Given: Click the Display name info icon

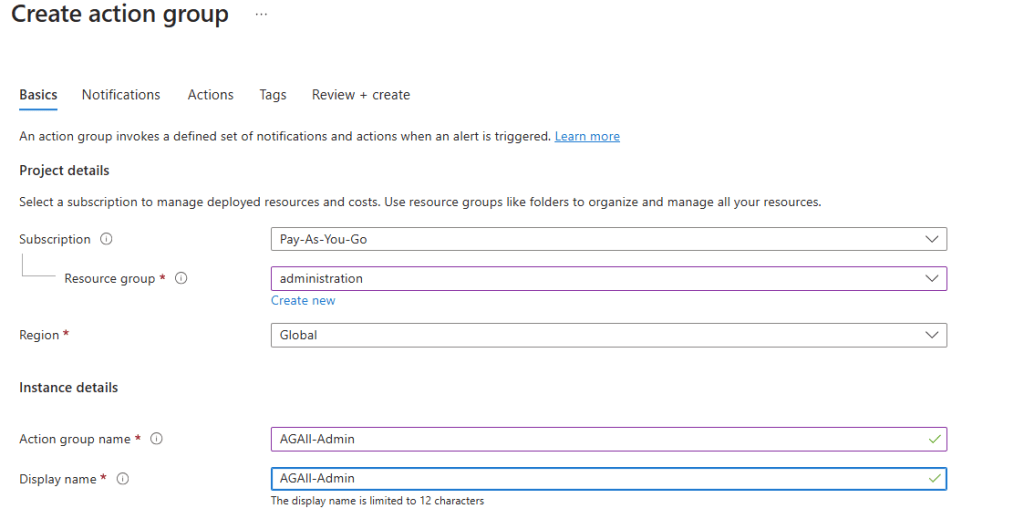Looking at the screenshot, I should pyautogui.click(x=122, y=479).
